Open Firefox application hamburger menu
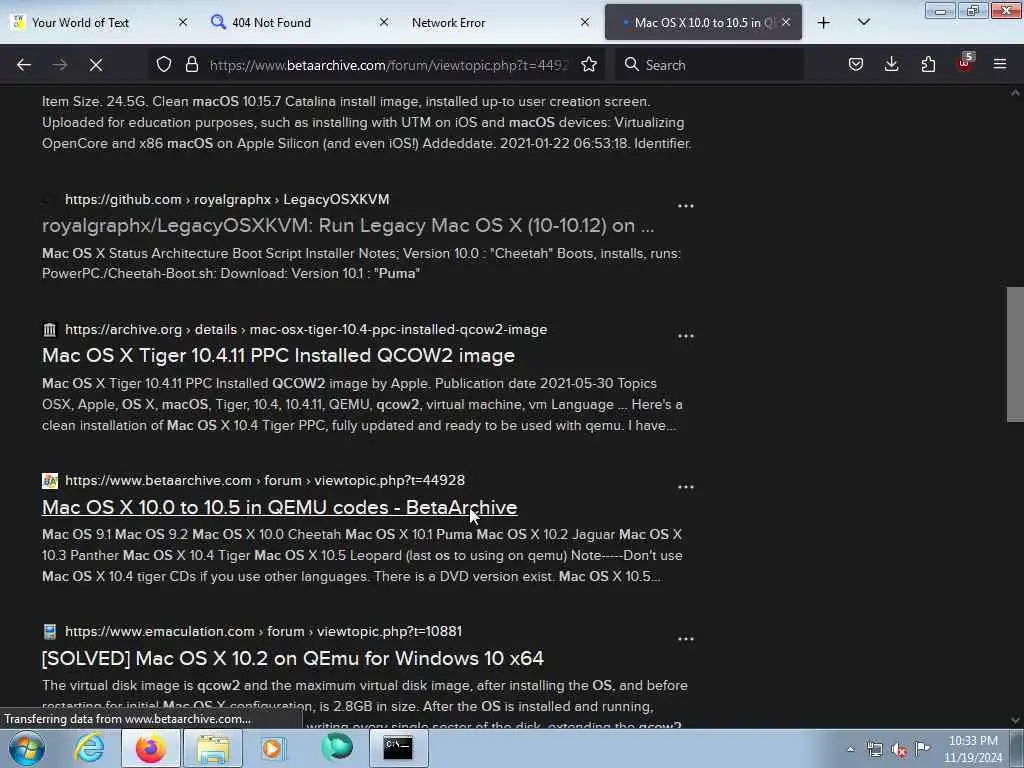The width and height of the screenshot is (1024, 768). pyautogui.click(x=1000, y=65)
